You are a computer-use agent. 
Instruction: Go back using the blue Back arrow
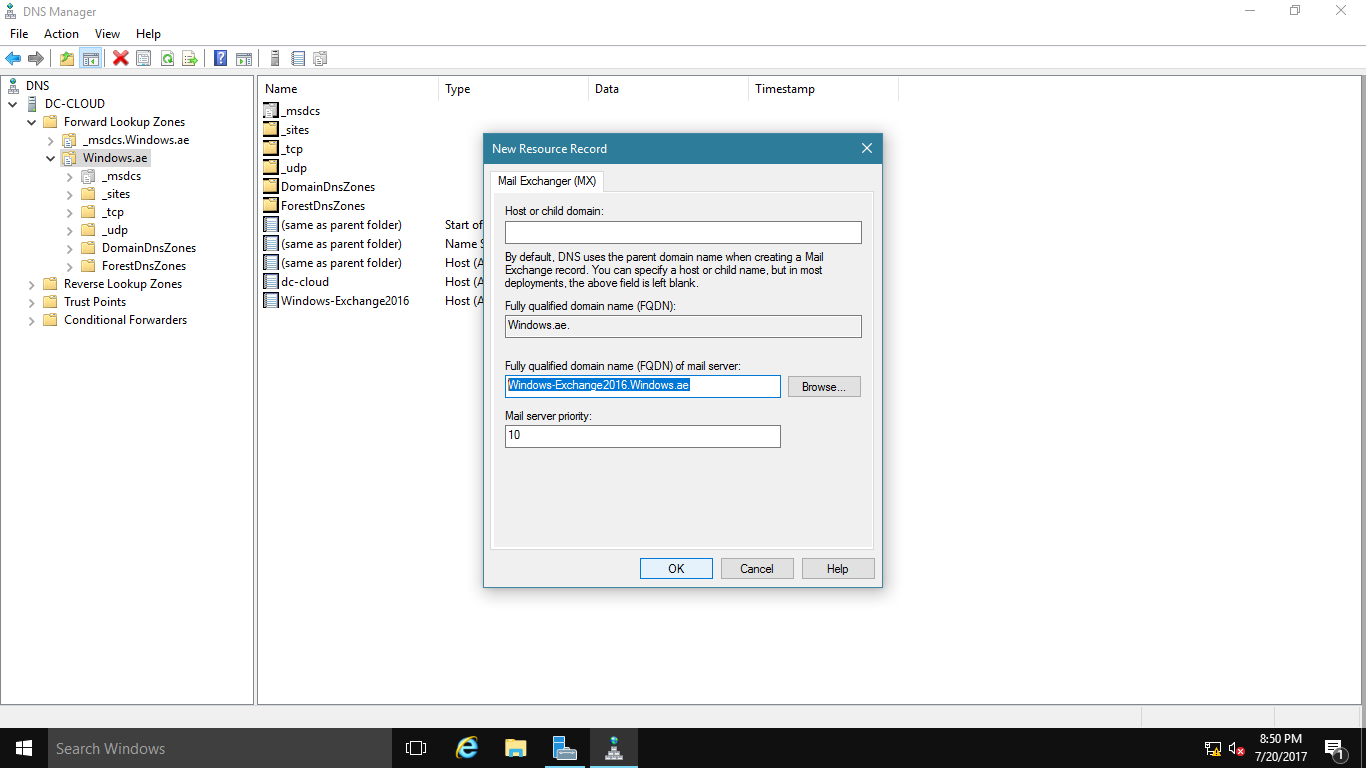coord(13,59)
